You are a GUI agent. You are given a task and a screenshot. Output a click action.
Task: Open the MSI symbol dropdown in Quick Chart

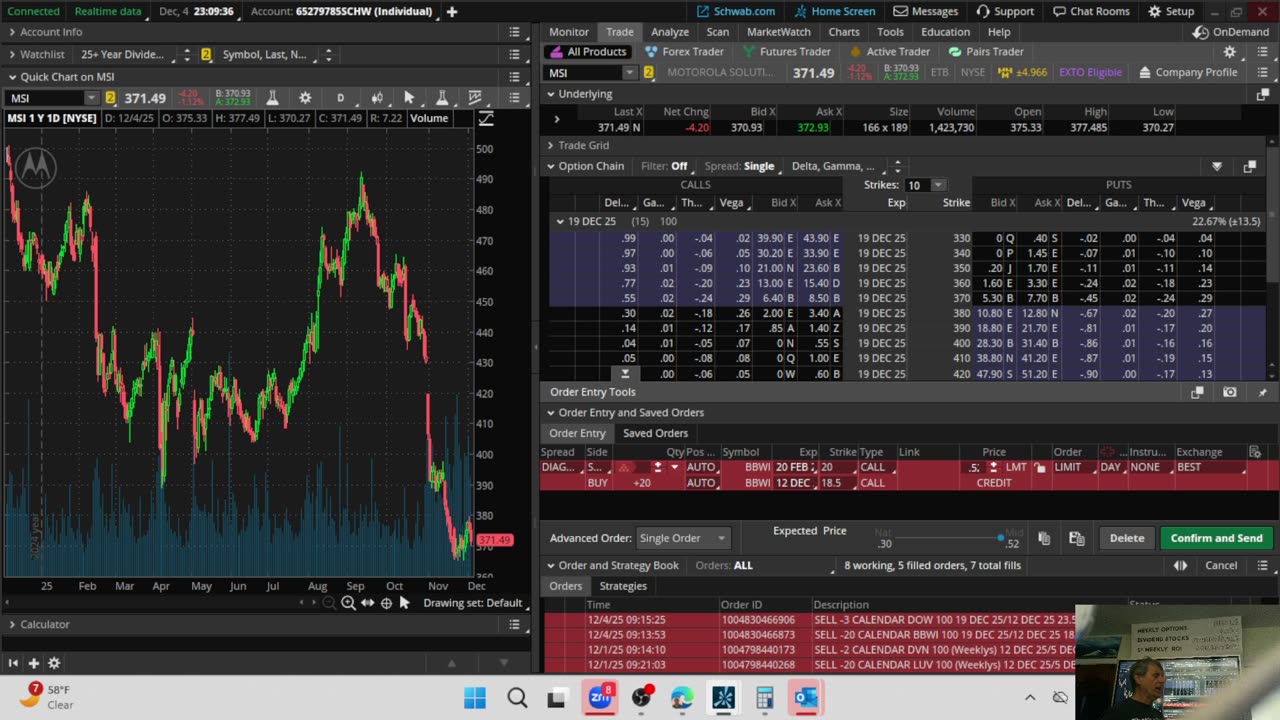pyautogui.click(x=92, y=98)
